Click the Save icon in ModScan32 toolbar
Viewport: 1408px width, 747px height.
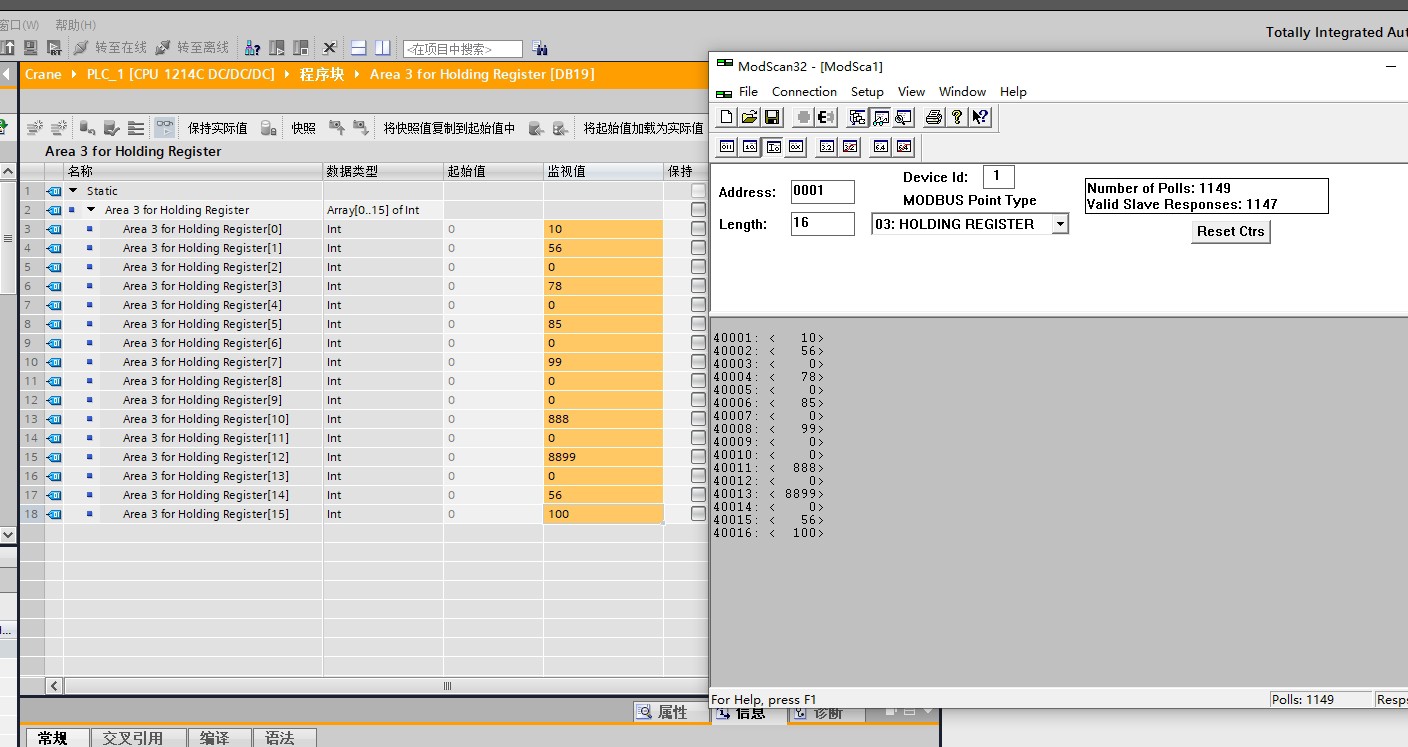pos(771,117)
